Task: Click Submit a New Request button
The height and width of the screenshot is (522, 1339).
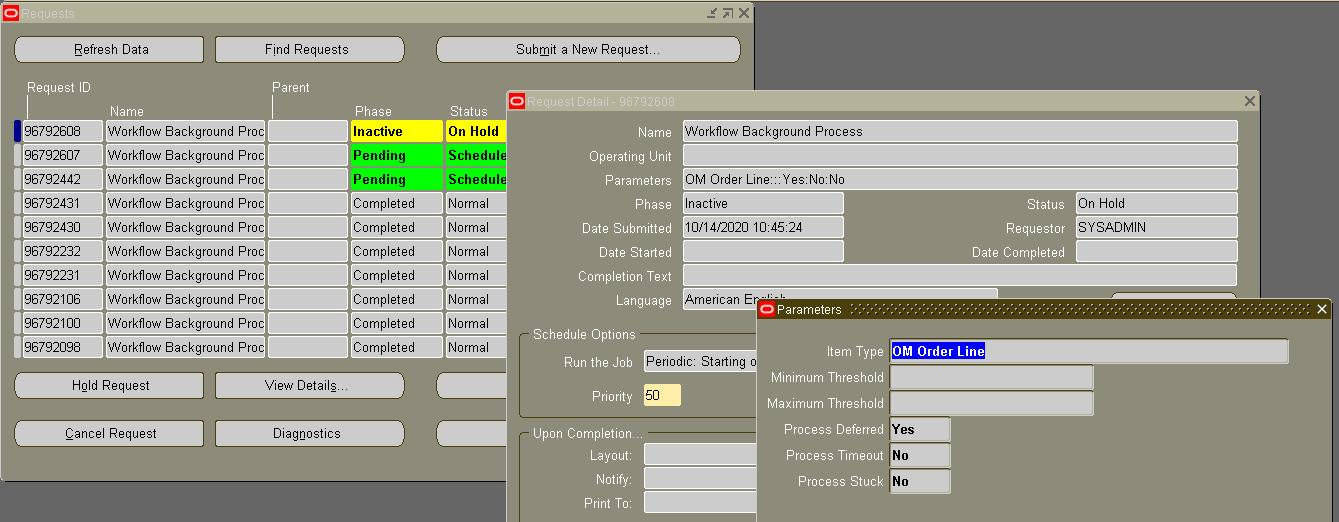Action: pyautogui.click(x=588, y=49)
